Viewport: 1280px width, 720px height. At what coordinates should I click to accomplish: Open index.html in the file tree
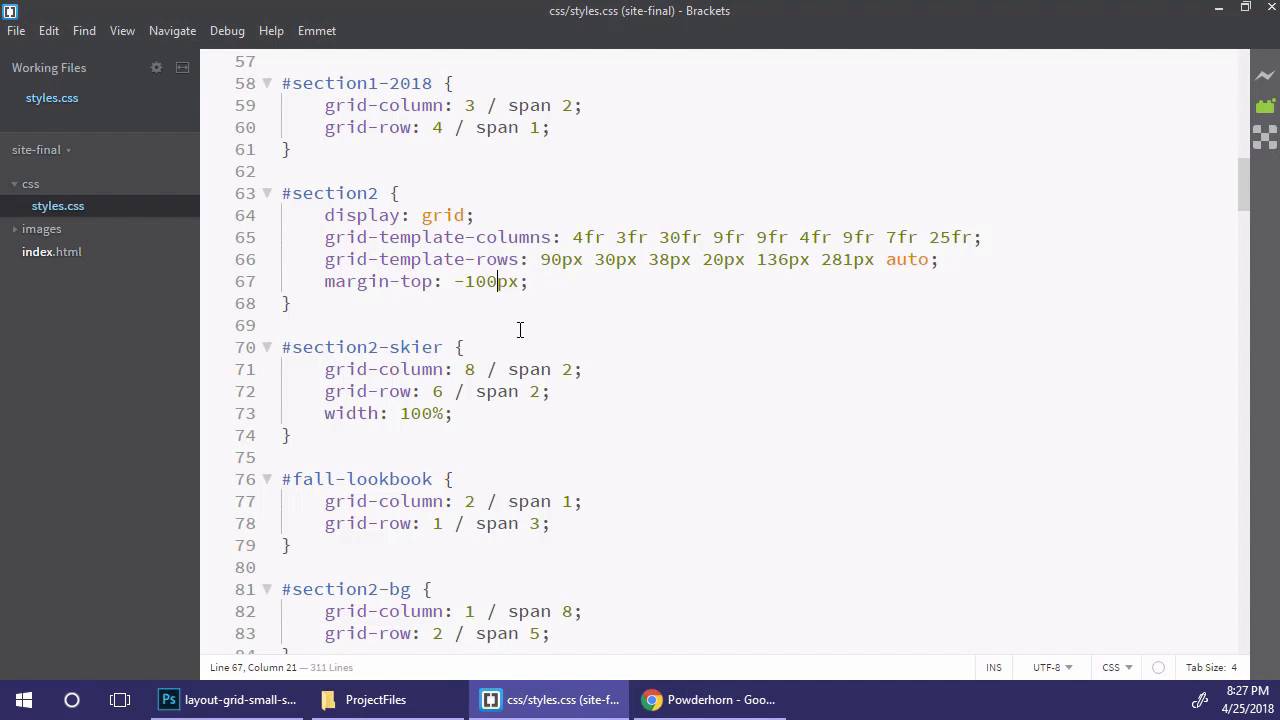coord(52,252)
